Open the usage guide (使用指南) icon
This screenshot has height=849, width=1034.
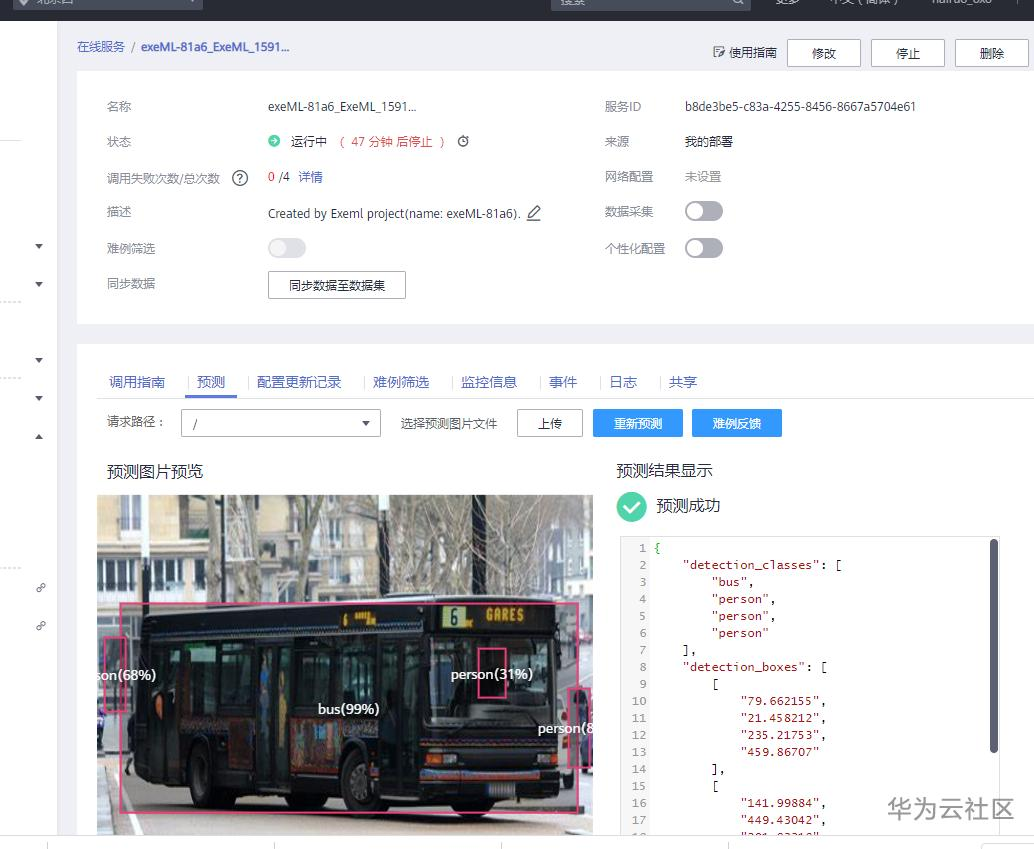tap(719, 52)
